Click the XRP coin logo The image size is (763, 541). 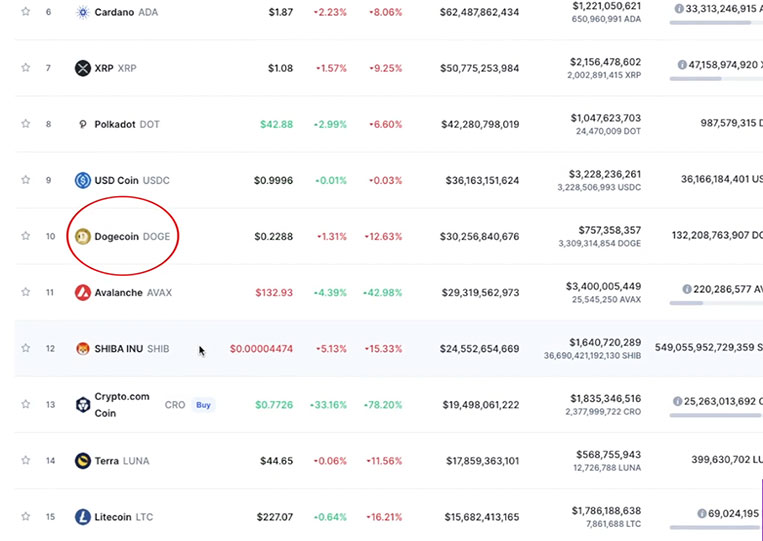pos(83,68)
